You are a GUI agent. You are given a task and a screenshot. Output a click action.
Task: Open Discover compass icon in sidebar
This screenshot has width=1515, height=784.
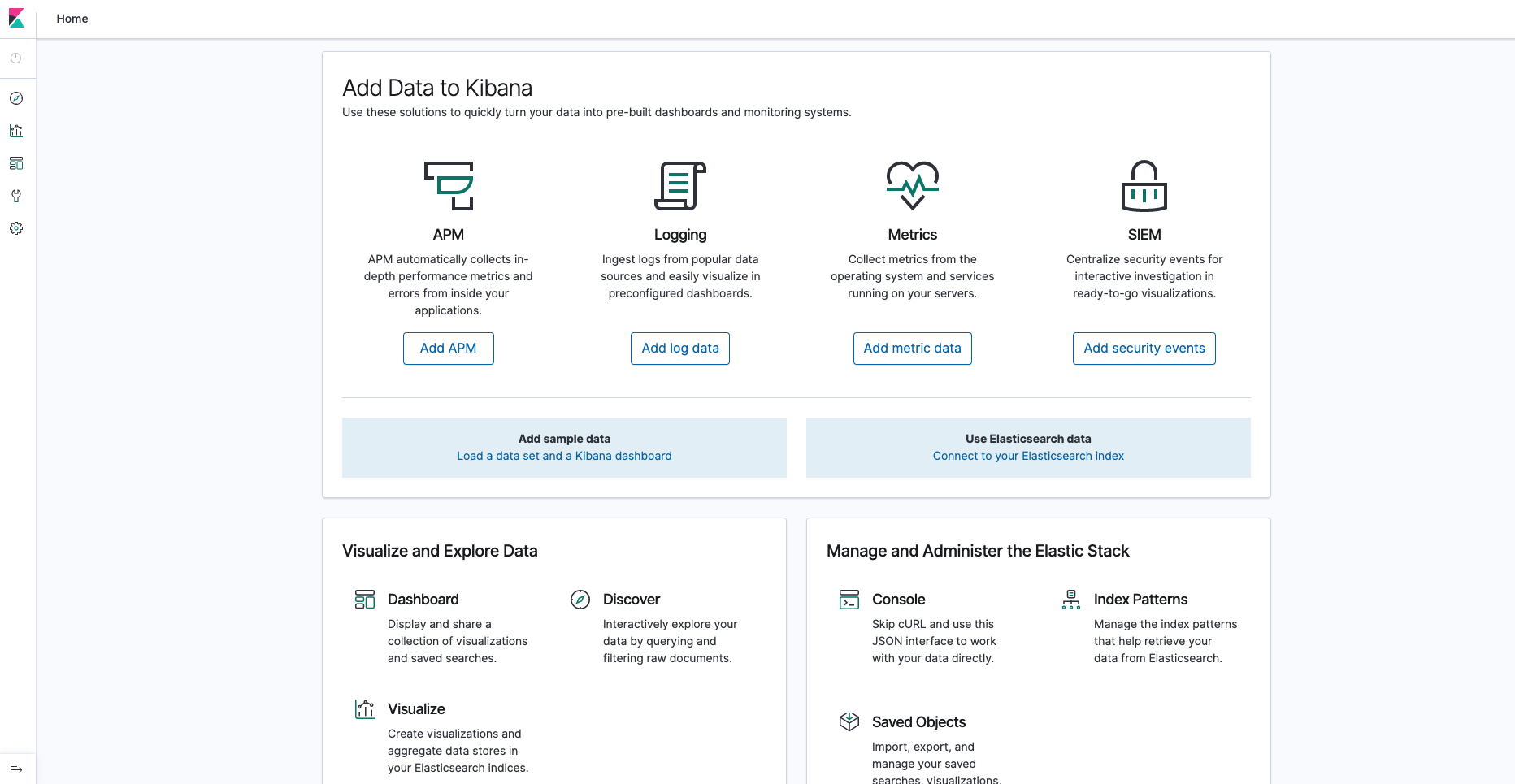click(x=16, y=98)
